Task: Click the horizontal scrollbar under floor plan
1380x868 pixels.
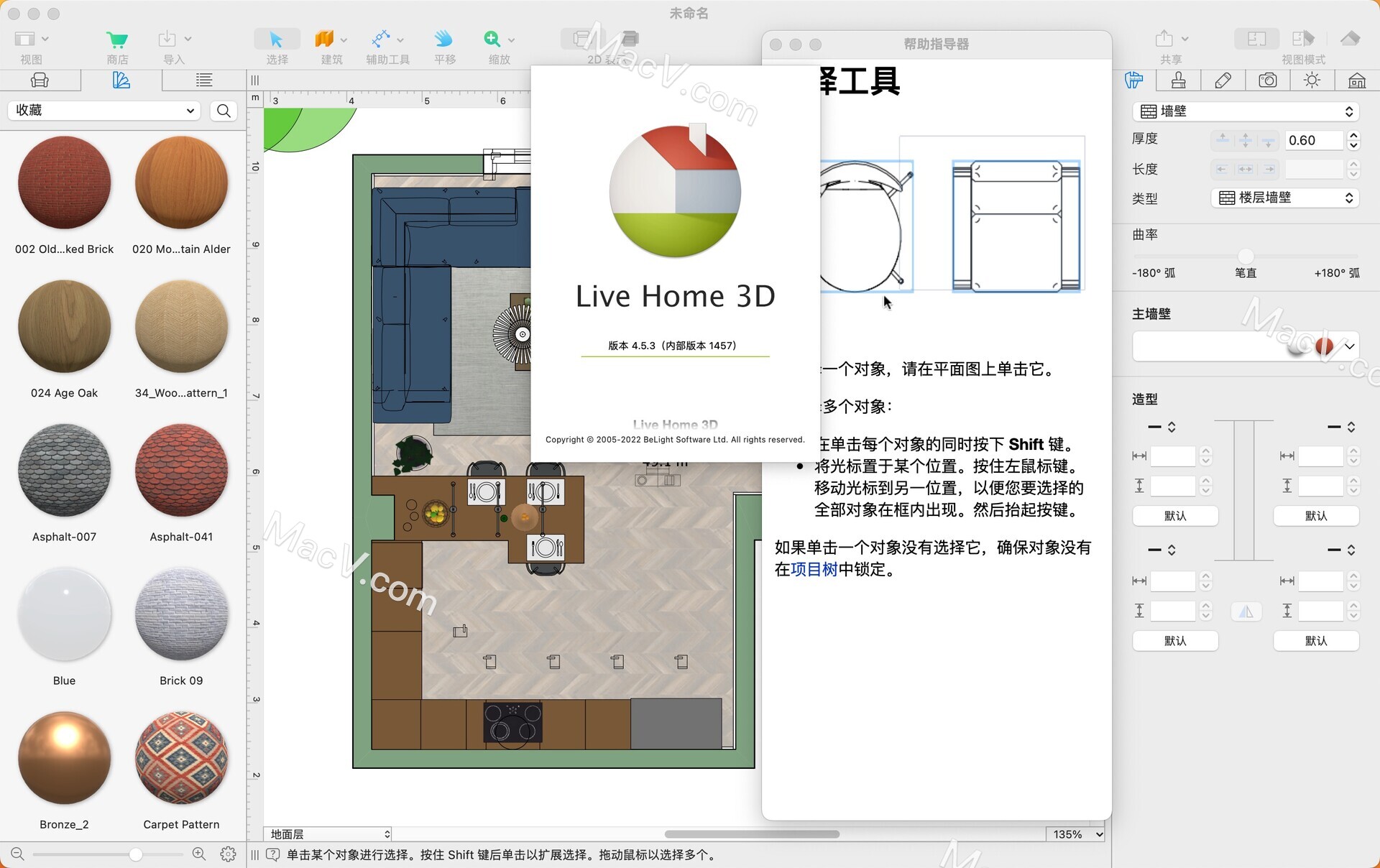Action: (x=752, y=834)
